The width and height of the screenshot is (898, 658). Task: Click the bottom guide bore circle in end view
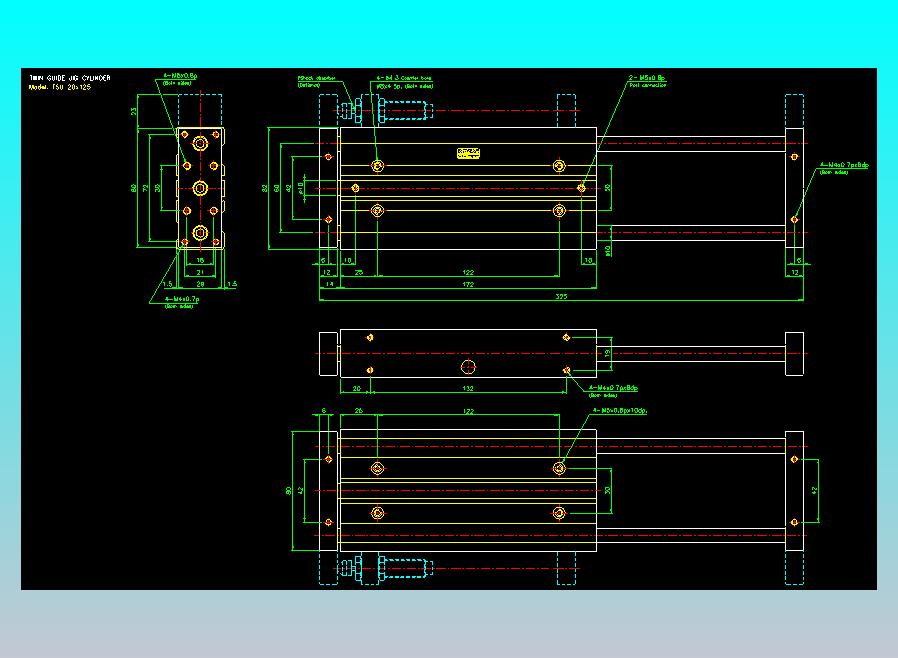tap(200, 233)
